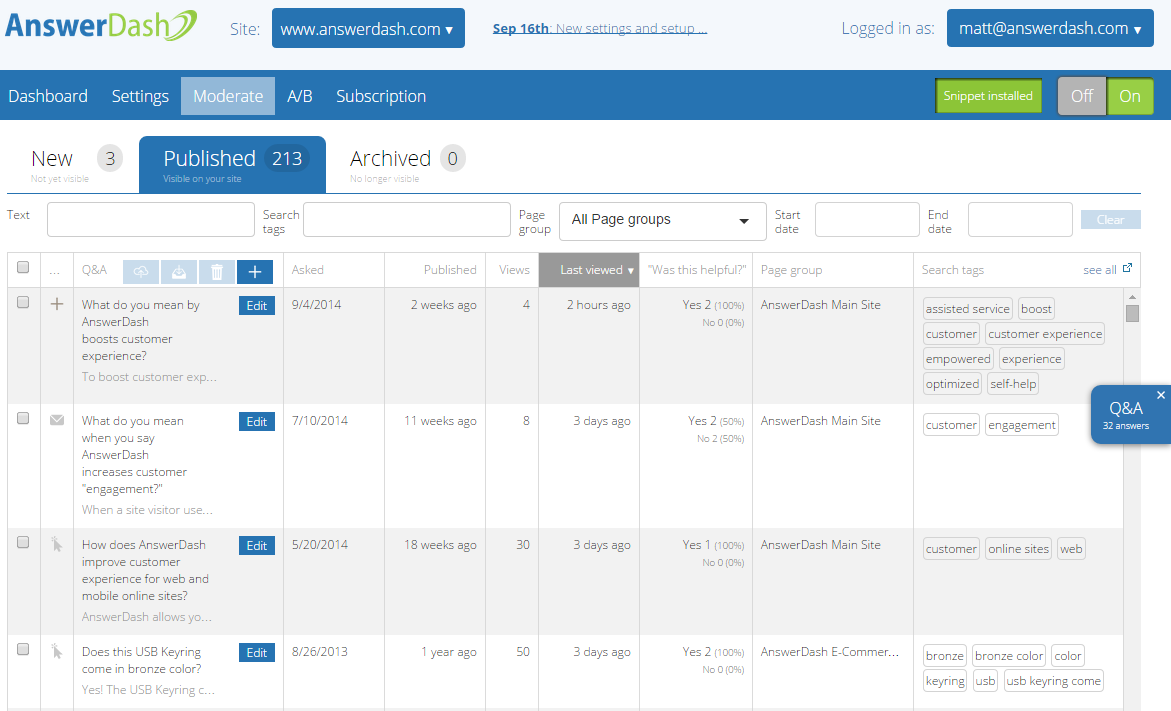1171x711 pixels.
Task: Check the box for 'boosts customer experience' question
Action: (23, 302)
